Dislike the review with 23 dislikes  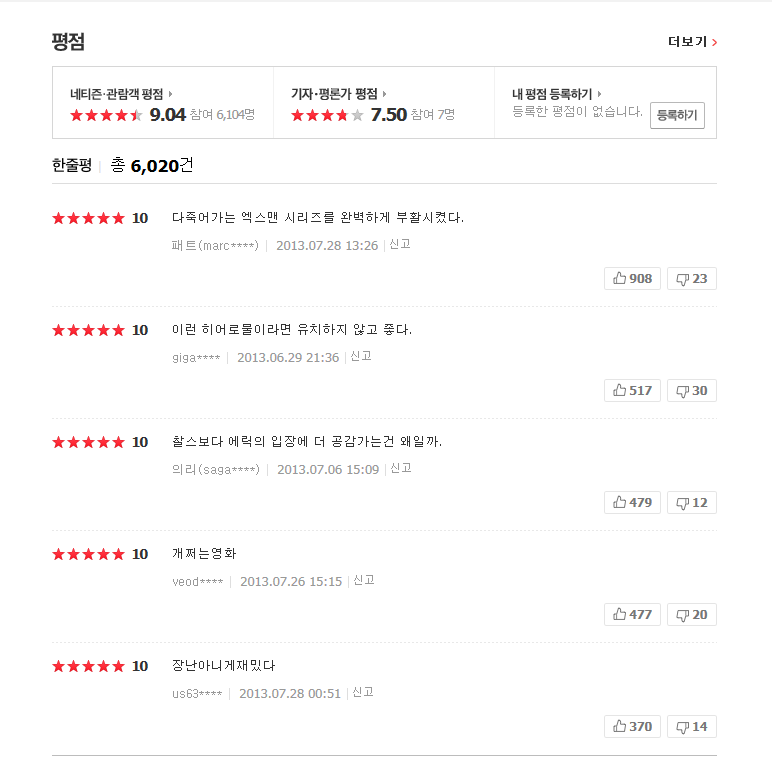[x=691, y=278]
